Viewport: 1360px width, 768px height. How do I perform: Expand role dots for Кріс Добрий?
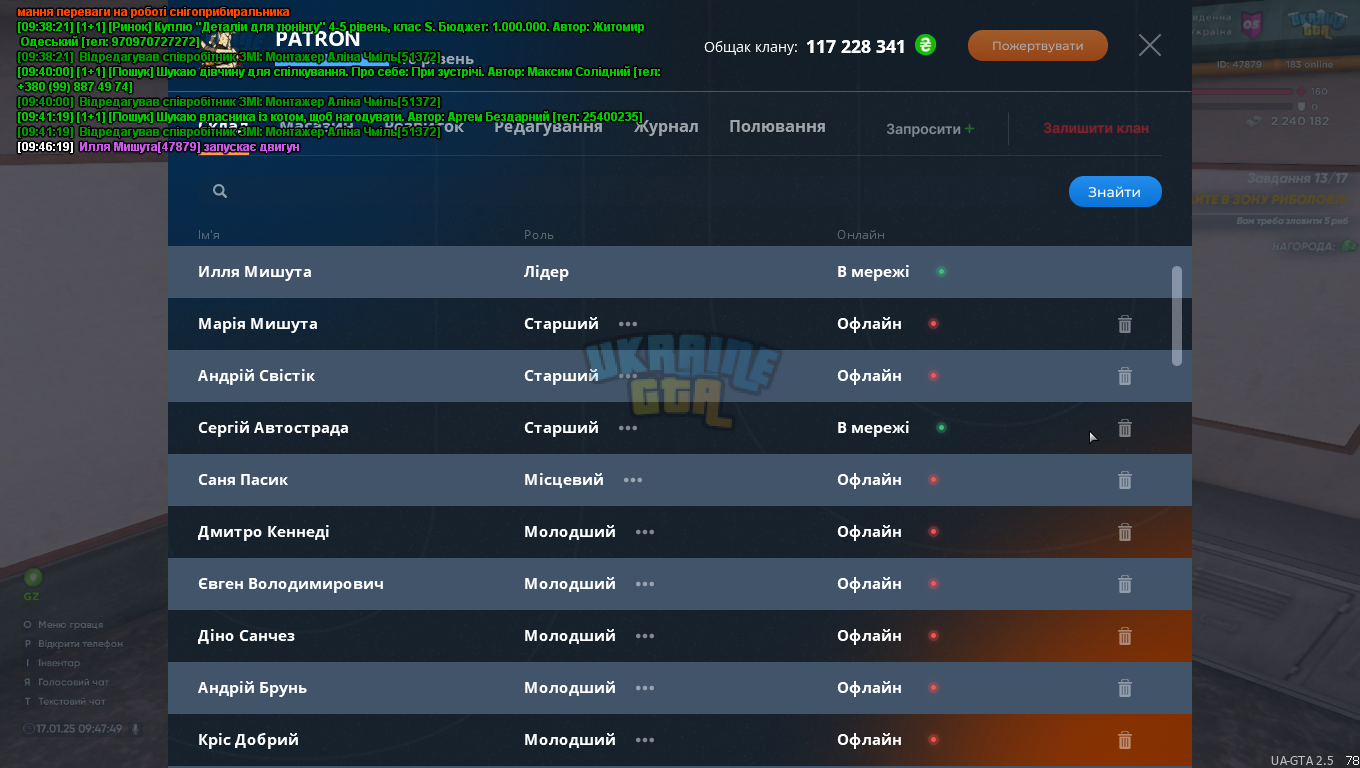coord(645,740)
